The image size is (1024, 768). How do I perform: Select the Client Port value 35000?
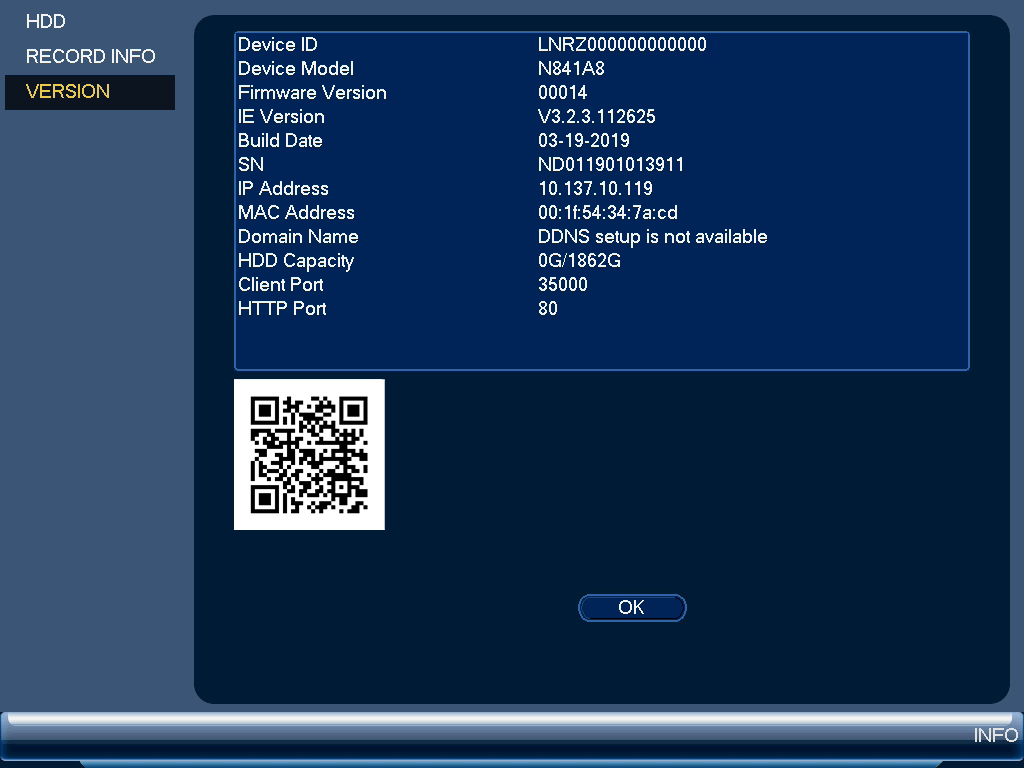[562, 285]
